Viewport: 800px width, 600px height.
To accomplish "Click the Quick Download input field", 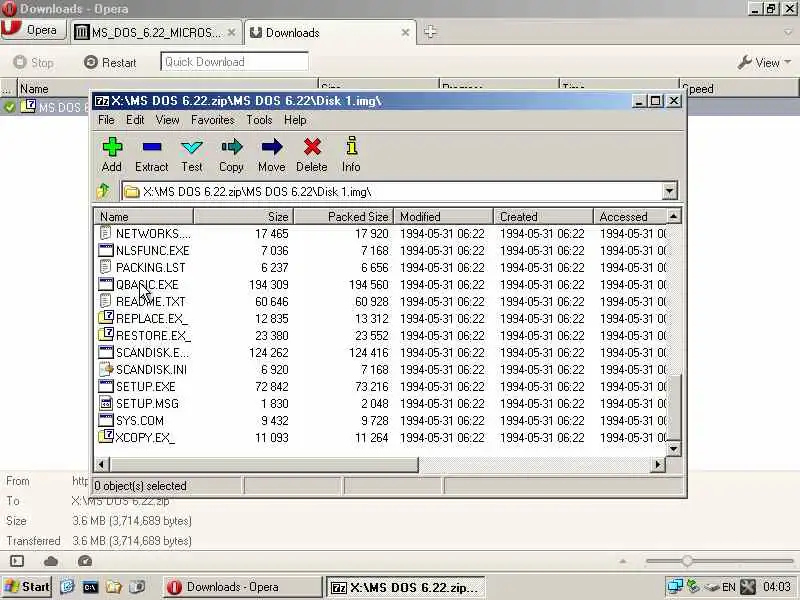I will 234,62.
